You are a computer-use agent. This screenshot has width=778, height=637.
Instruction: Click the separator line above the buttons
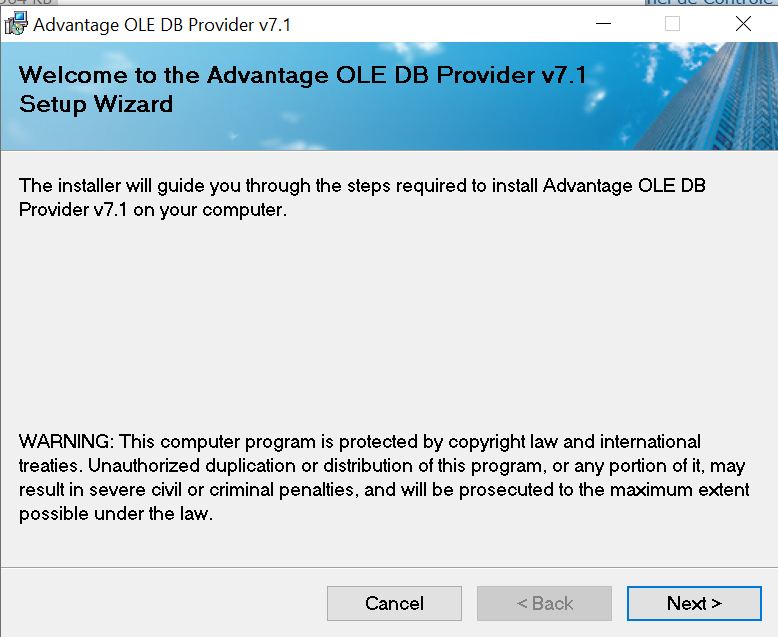[x=388, y=567]
